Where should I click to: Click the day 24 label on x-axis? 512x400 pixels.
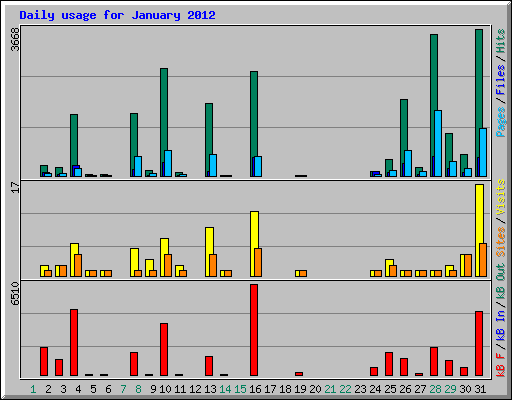coord(375,389)
